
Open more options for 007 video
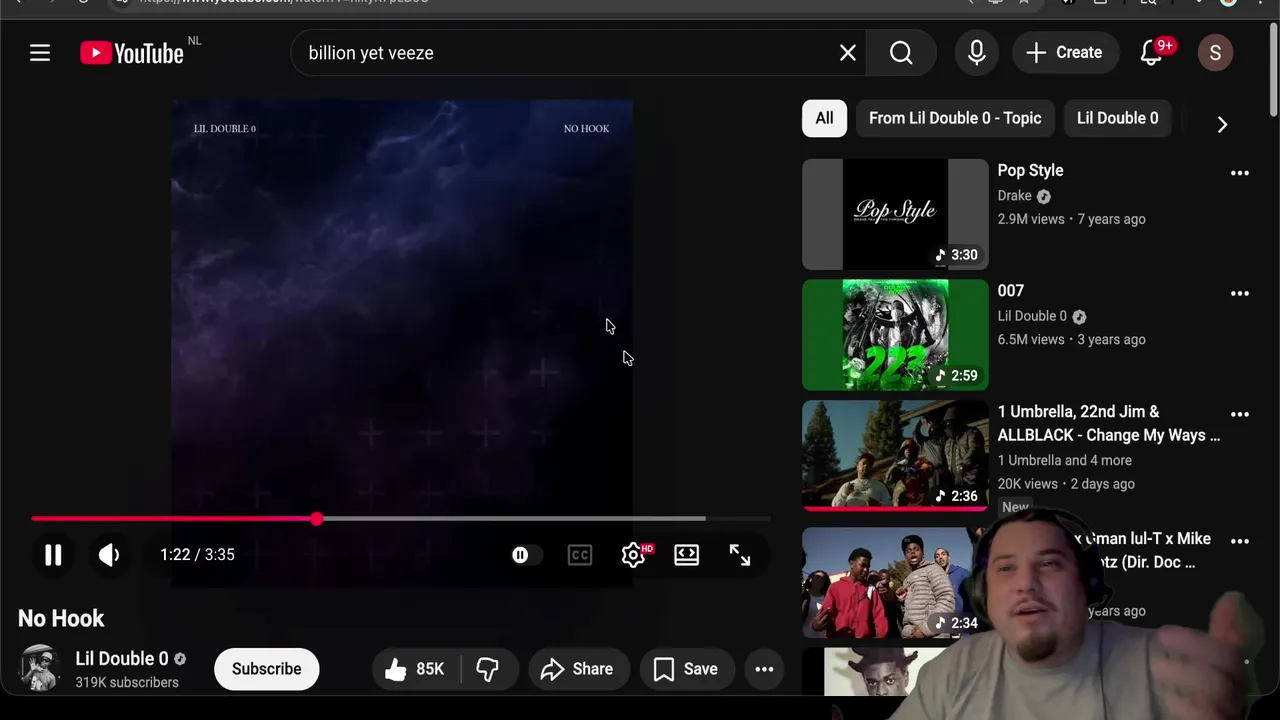pyautogui.click(x=1240, y=293)
